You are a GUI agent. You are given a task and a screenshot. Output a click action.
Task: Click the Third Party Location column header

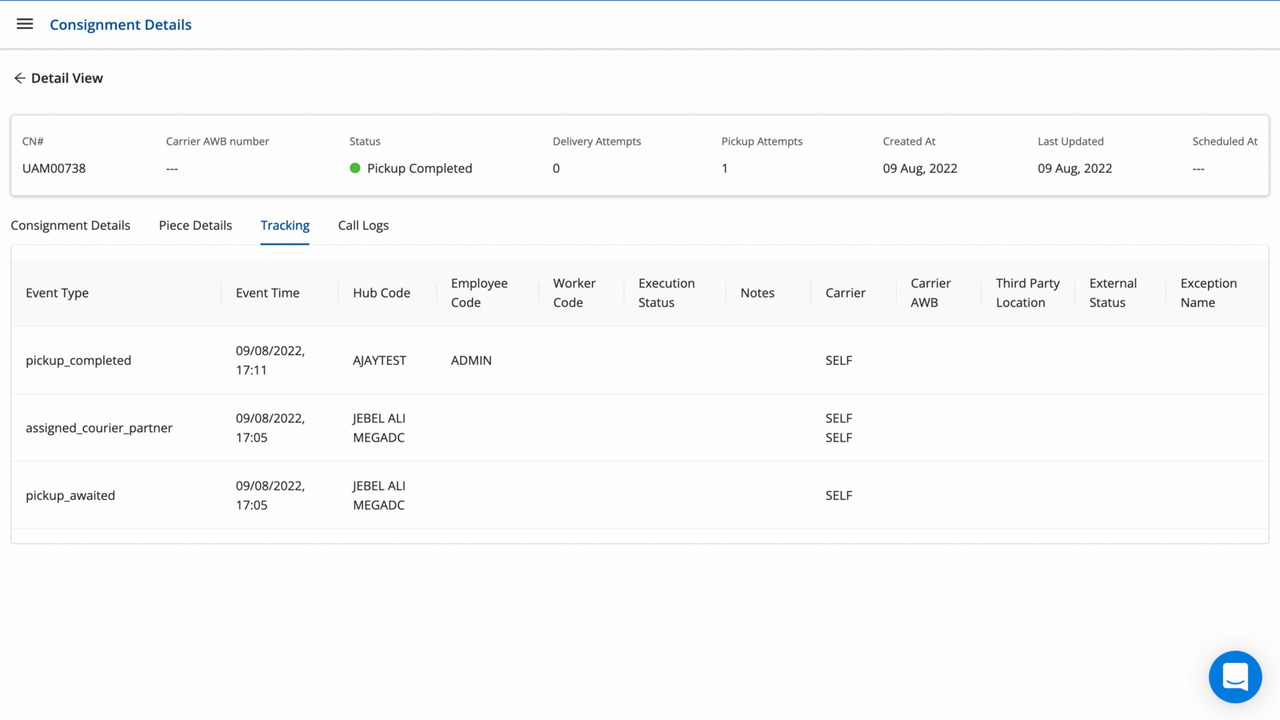[1027, 293]
